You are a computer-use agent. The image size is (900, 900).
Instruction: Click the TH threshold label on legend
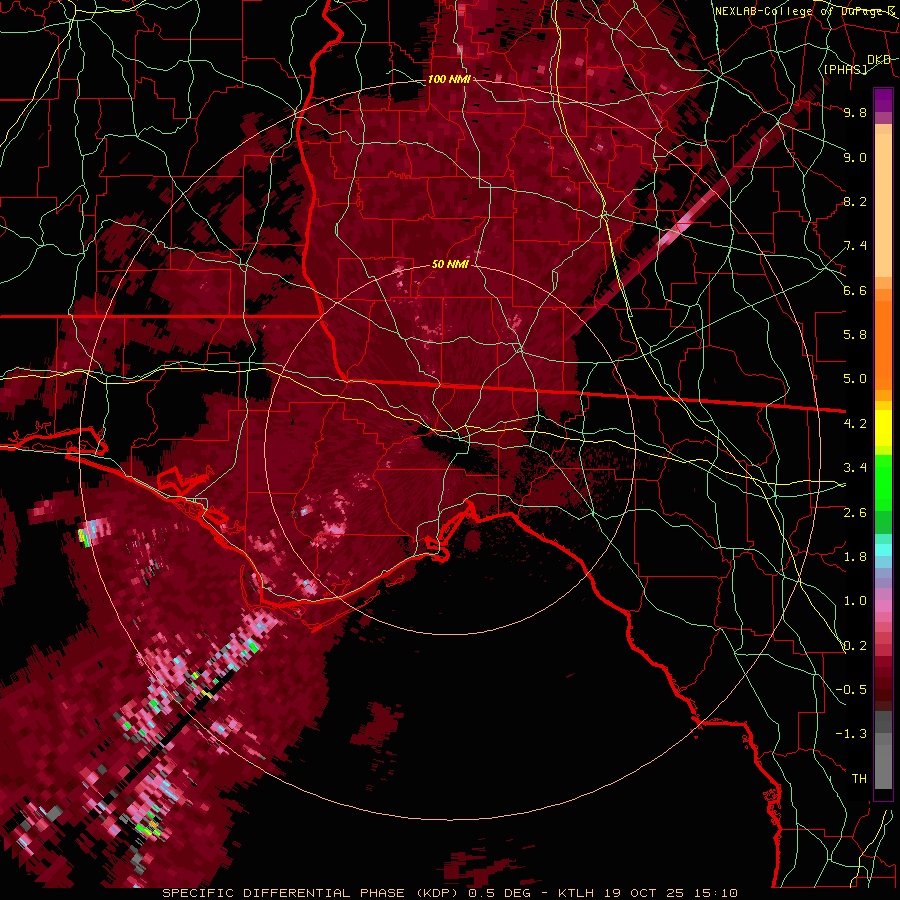pos(859,779)
